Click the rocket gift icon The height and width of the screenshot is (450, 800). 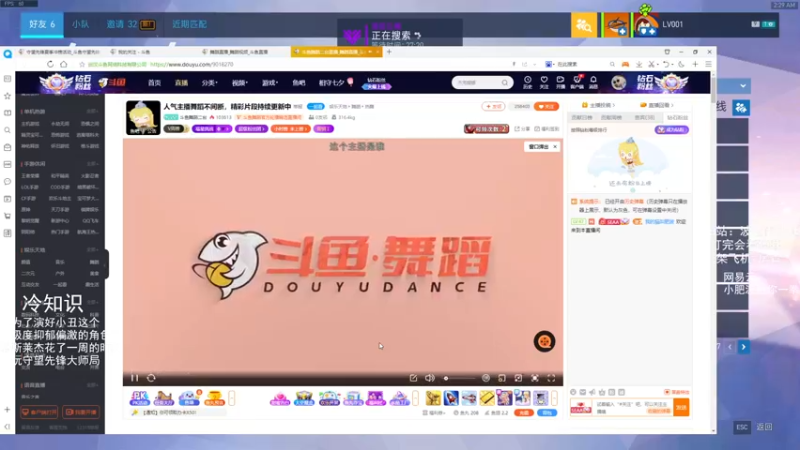451,398
